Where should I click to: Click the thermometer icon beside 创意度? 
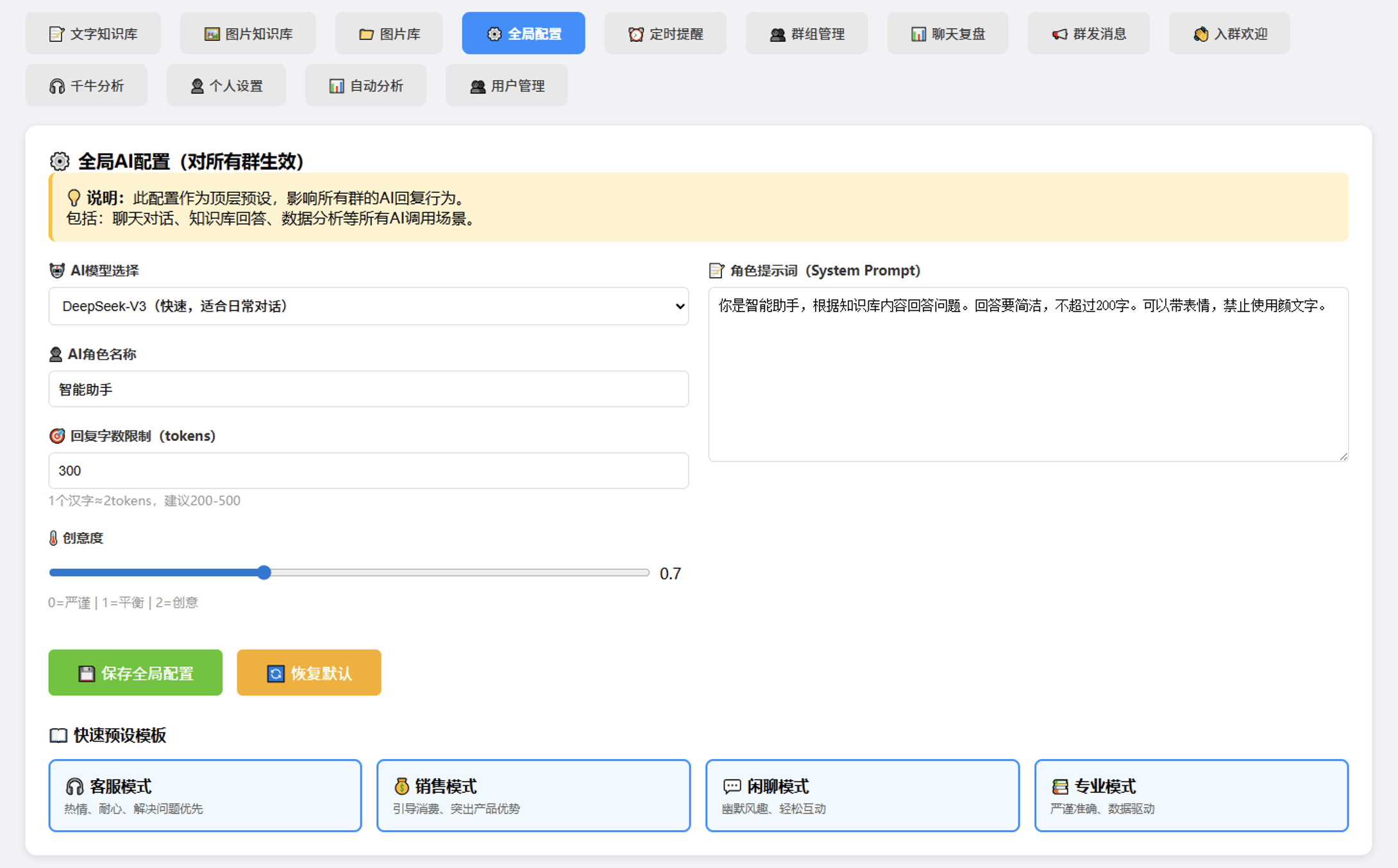pyautogui.click(x=53, y=538)
